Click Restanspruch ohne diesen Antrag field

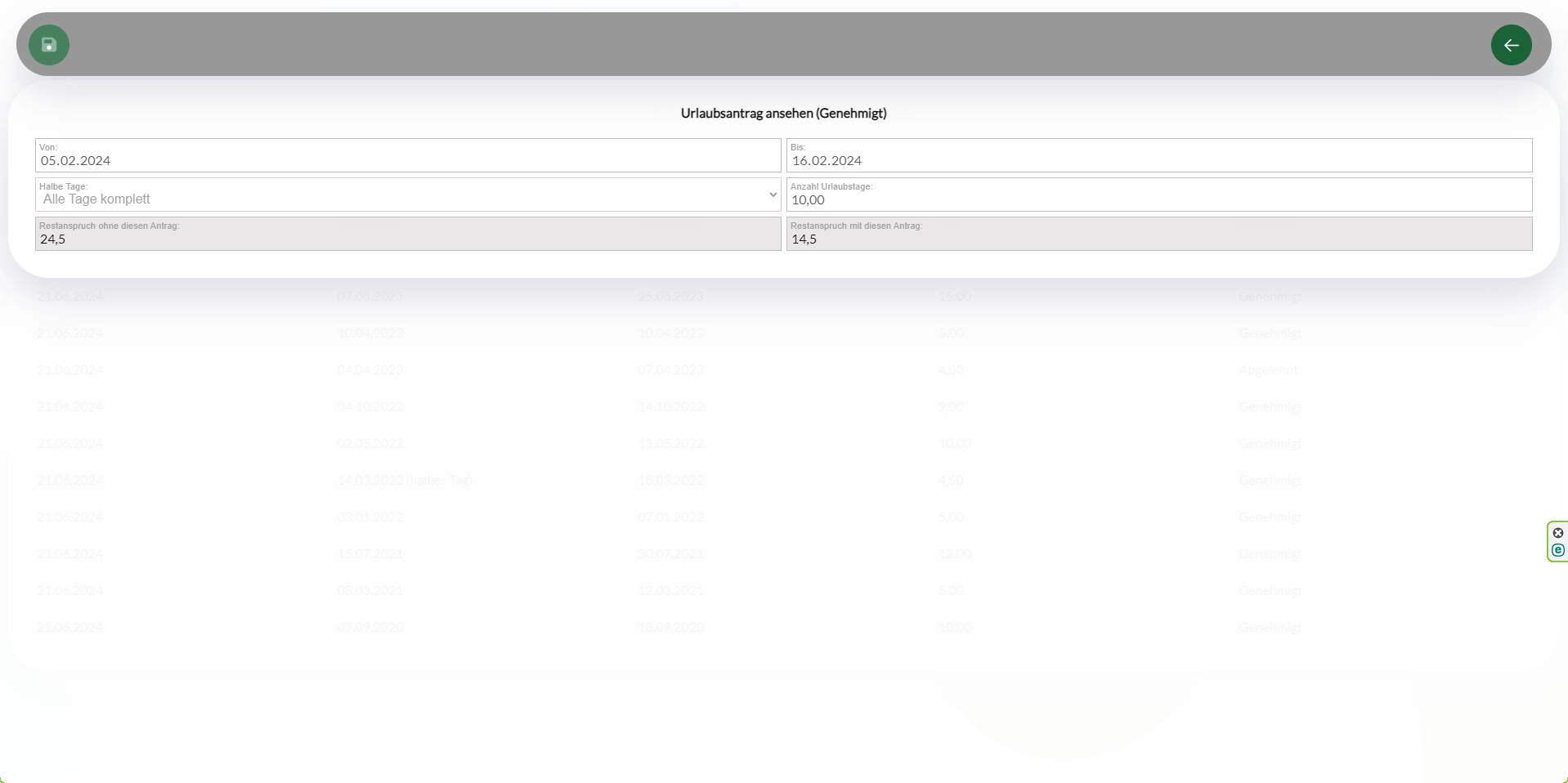pyautogui.click(x=407, y=239)
